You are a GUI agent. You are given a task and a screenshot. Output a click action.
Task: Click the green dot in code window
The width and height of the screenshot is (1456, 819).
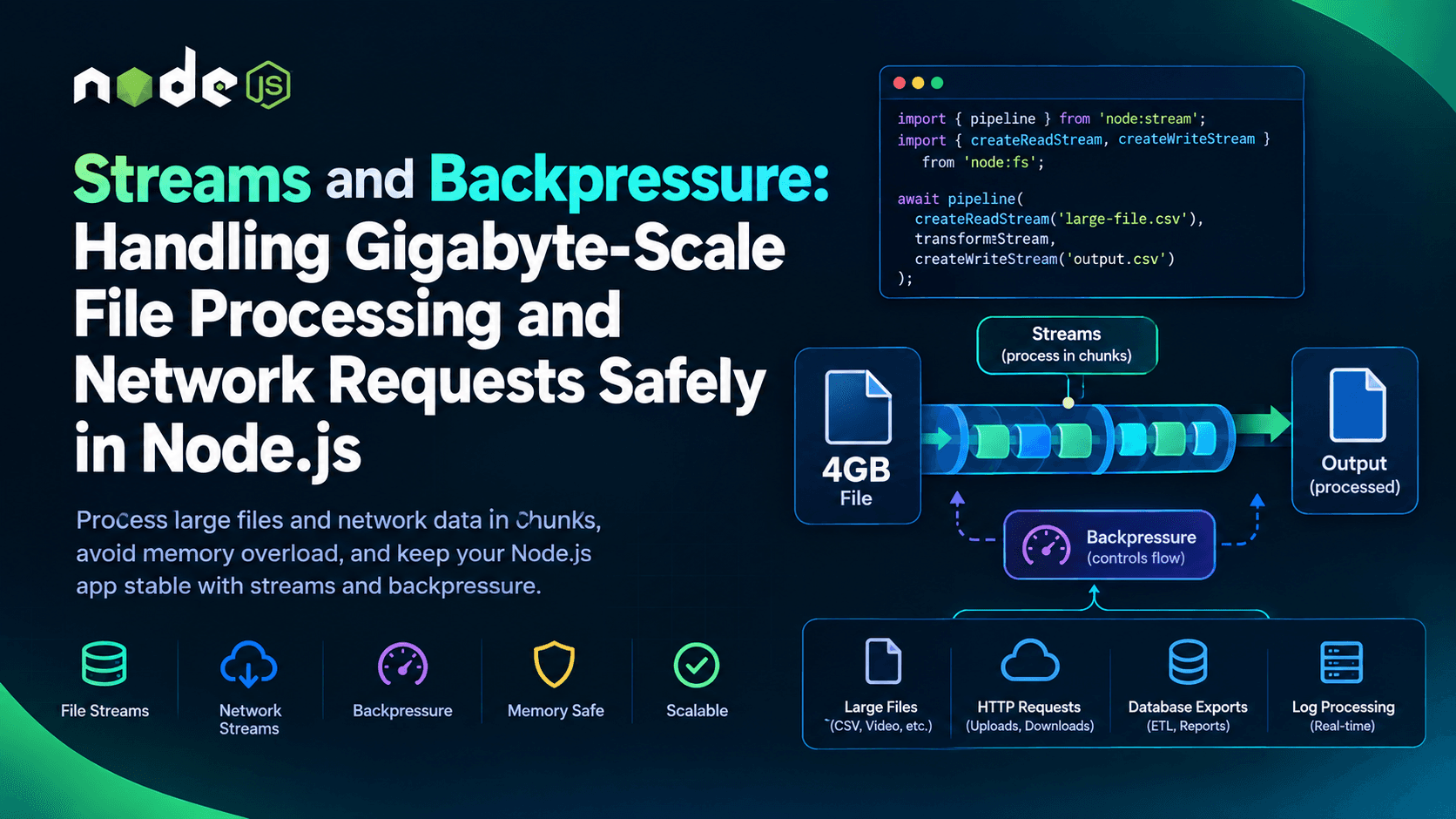[x=937, y=83]
